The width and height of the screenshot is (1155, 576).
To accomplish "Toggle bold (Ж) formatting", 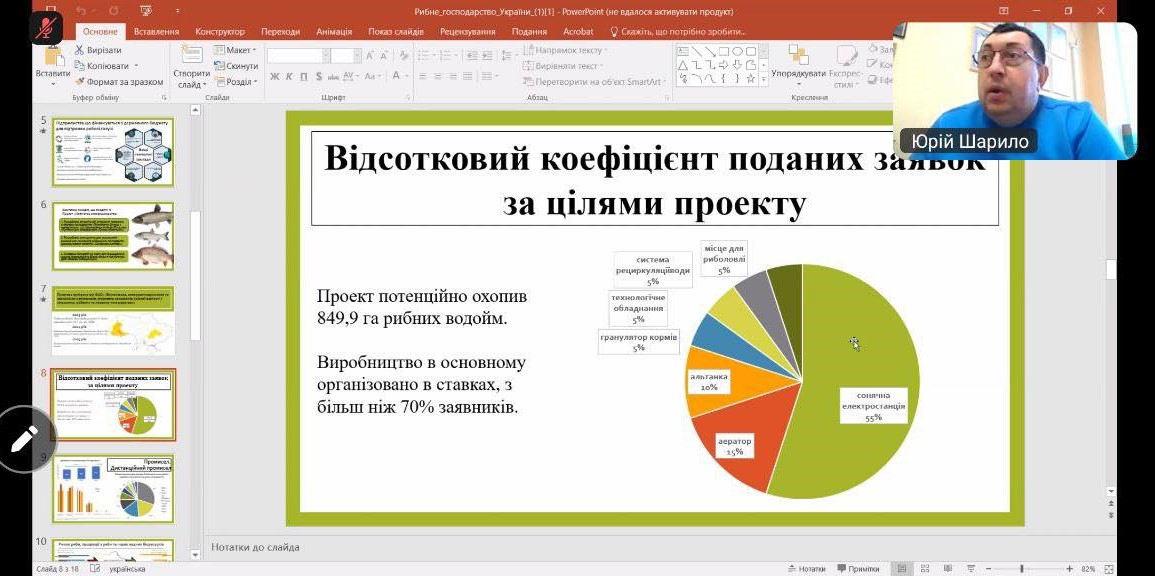I will point(274,76).
